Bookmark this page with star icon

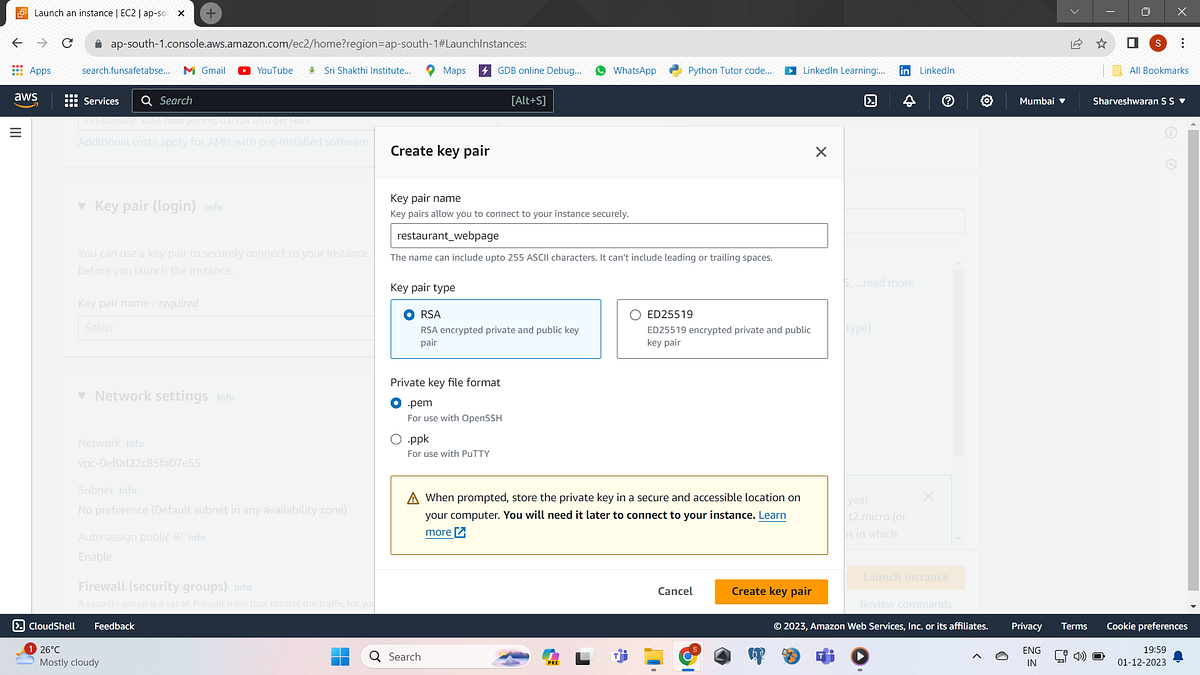(x=1101, y=44)
